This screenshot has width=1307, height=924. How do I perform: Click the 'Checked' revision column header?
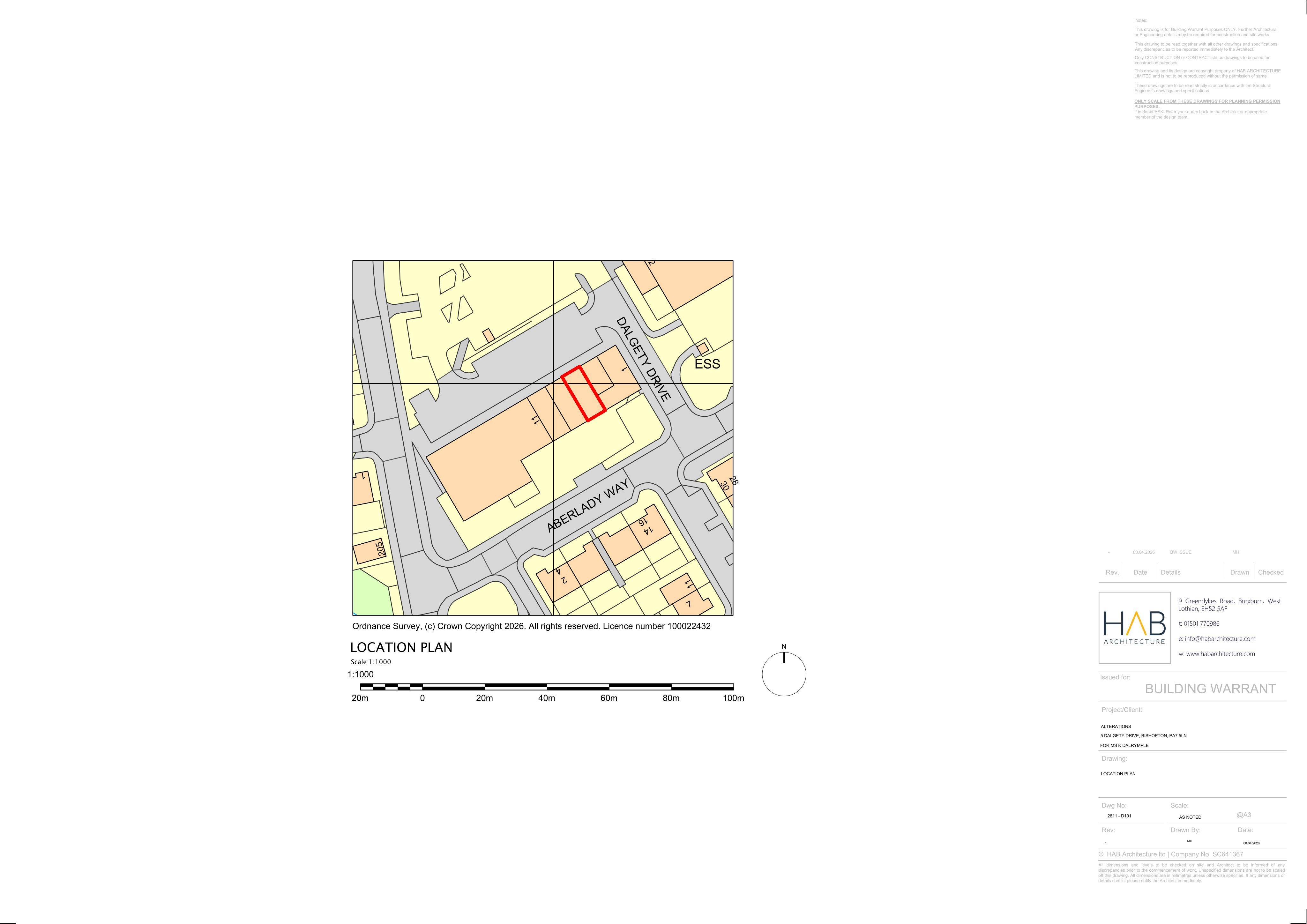pos(1271,572)
